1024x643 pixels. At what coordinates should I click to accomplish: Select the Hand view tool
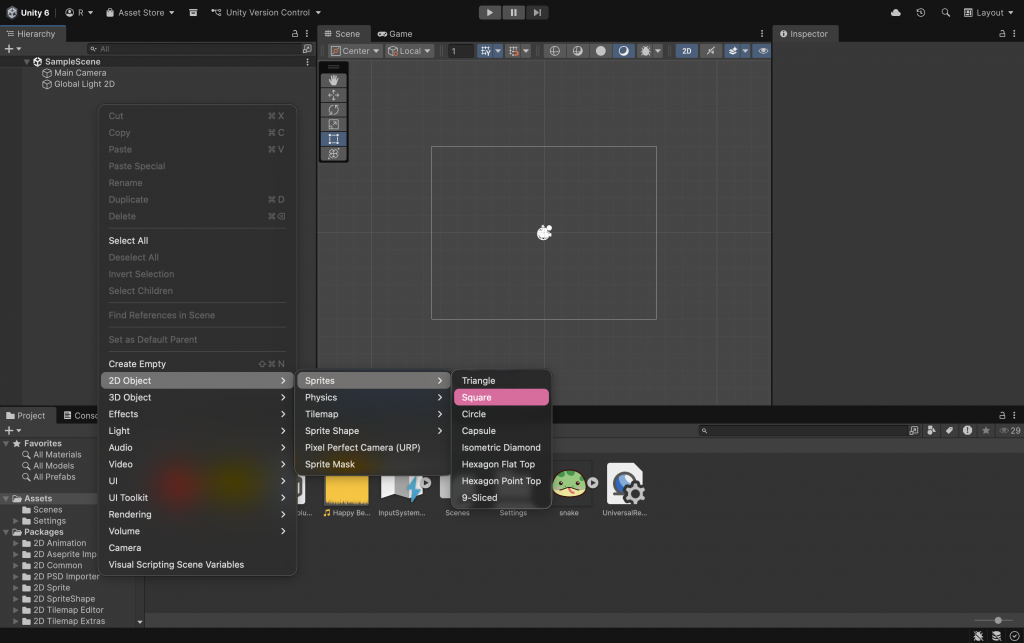pos(333,80)
